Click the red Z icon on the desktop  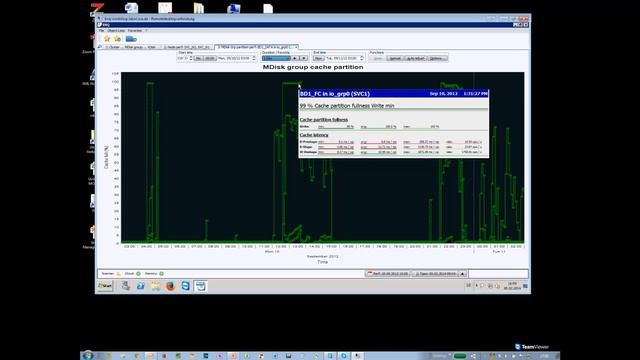(97, 8)
